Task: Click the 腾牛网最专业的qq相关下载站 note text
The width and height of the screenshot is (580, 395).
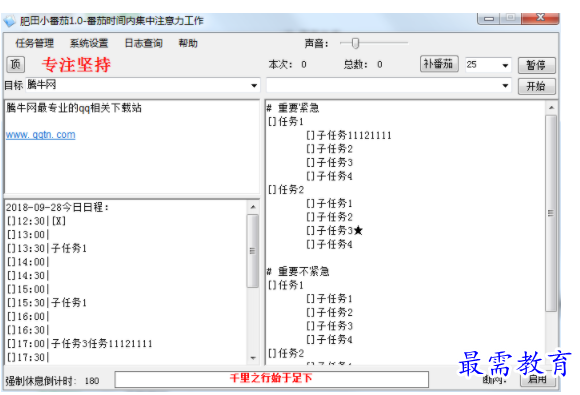Action: 74,108
